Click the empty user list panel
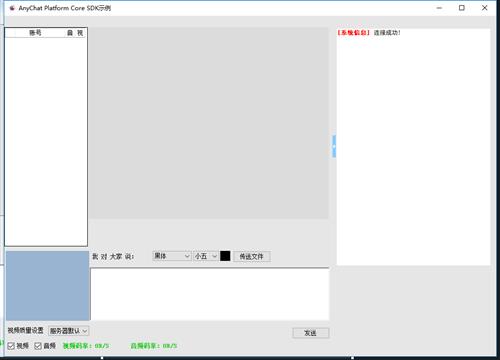This screenshot has width=500, height=360. pos(46,142)
